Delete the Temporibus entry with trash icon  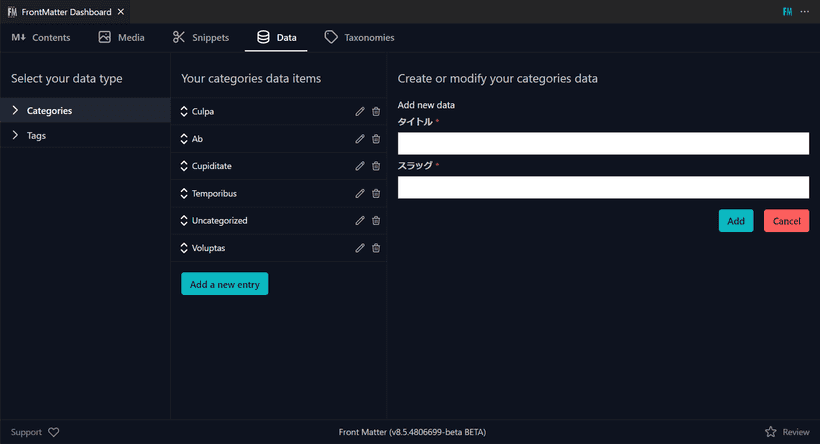[376, 193]
